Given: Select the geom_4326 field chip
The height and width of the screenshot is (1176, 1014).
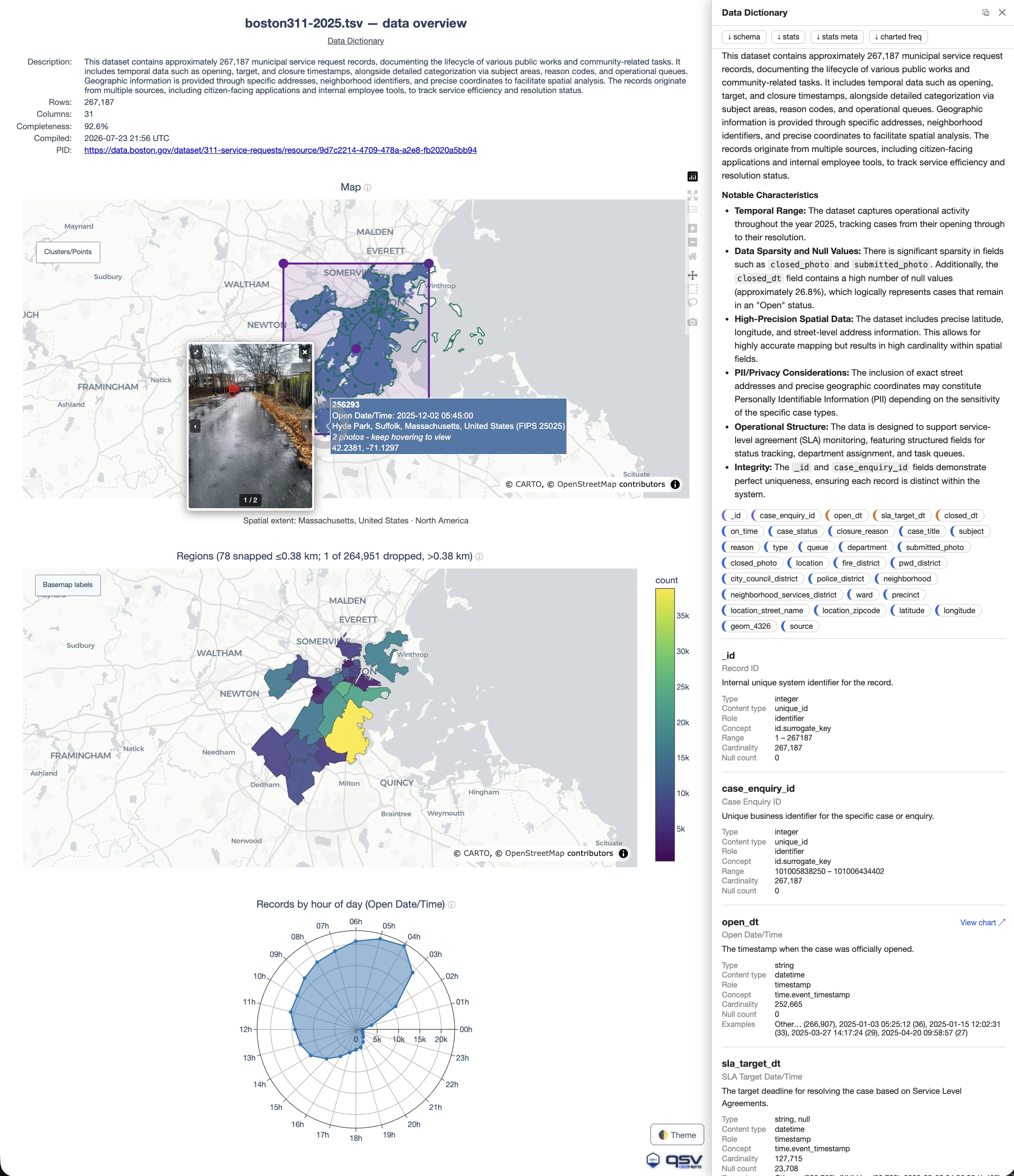Looking at the screenshot, I should [749, 627].
